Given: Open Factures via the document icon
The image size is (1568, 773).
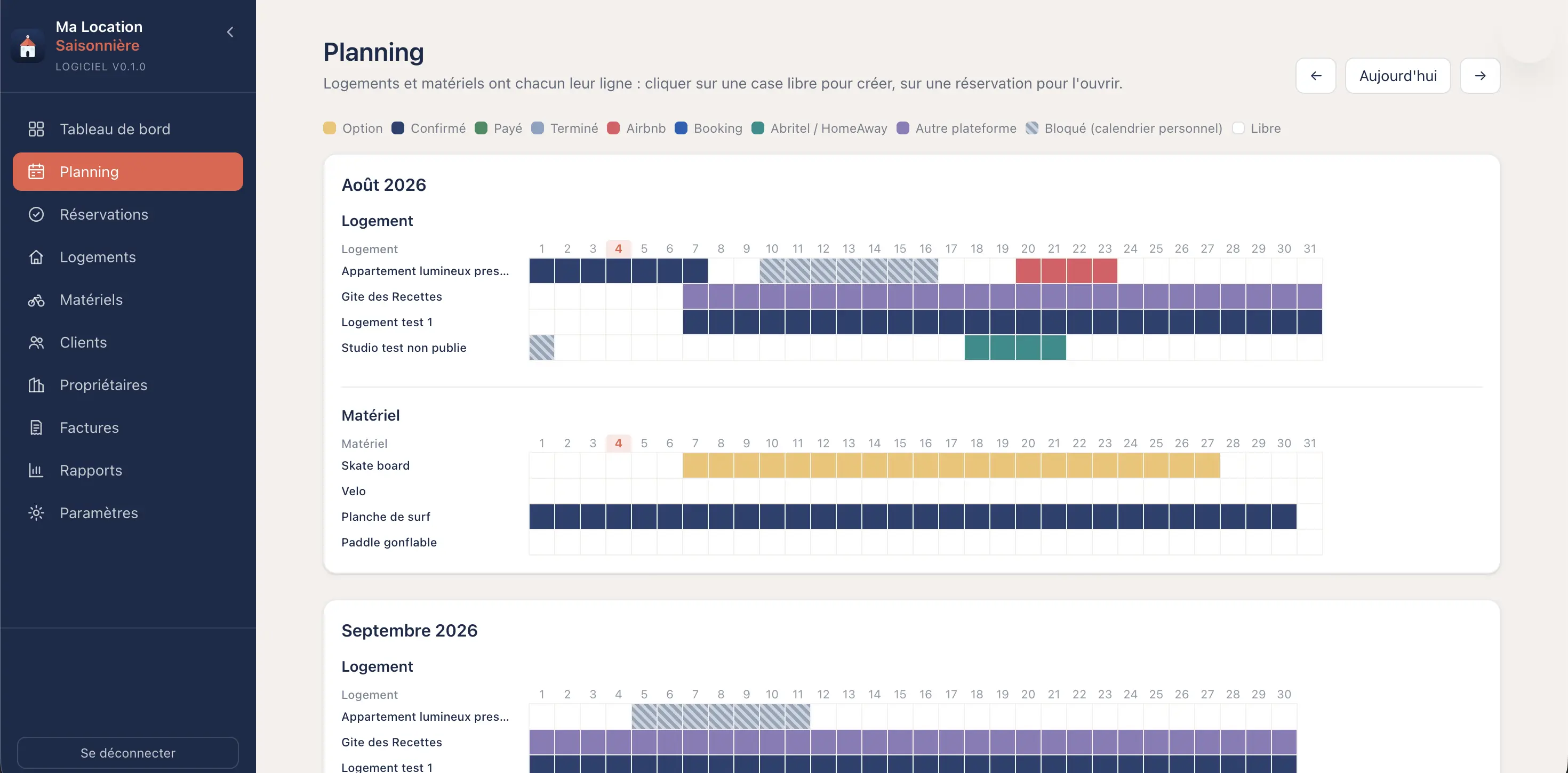Looking at the screenshot, I should (36, 428).
